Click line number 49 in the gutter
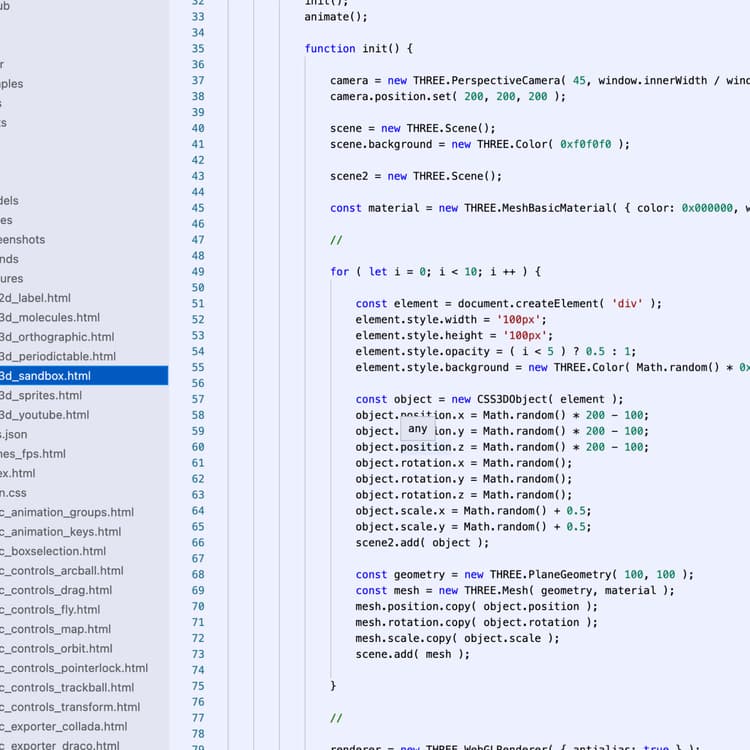Screen dimensions: 750x750 tap(197, 271)
